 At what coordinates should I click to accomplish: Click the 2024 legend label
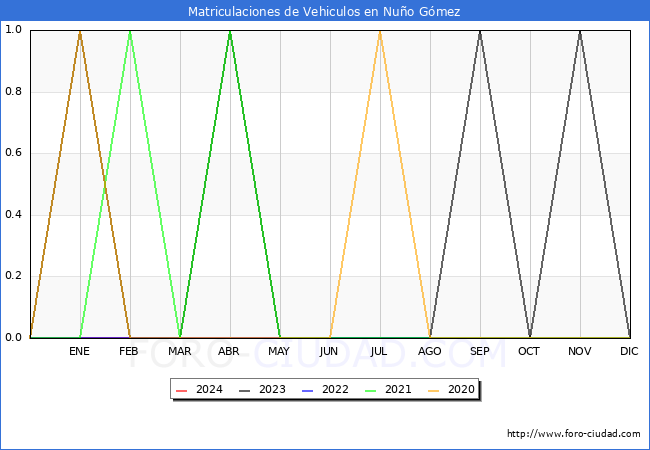pos(209,389)
